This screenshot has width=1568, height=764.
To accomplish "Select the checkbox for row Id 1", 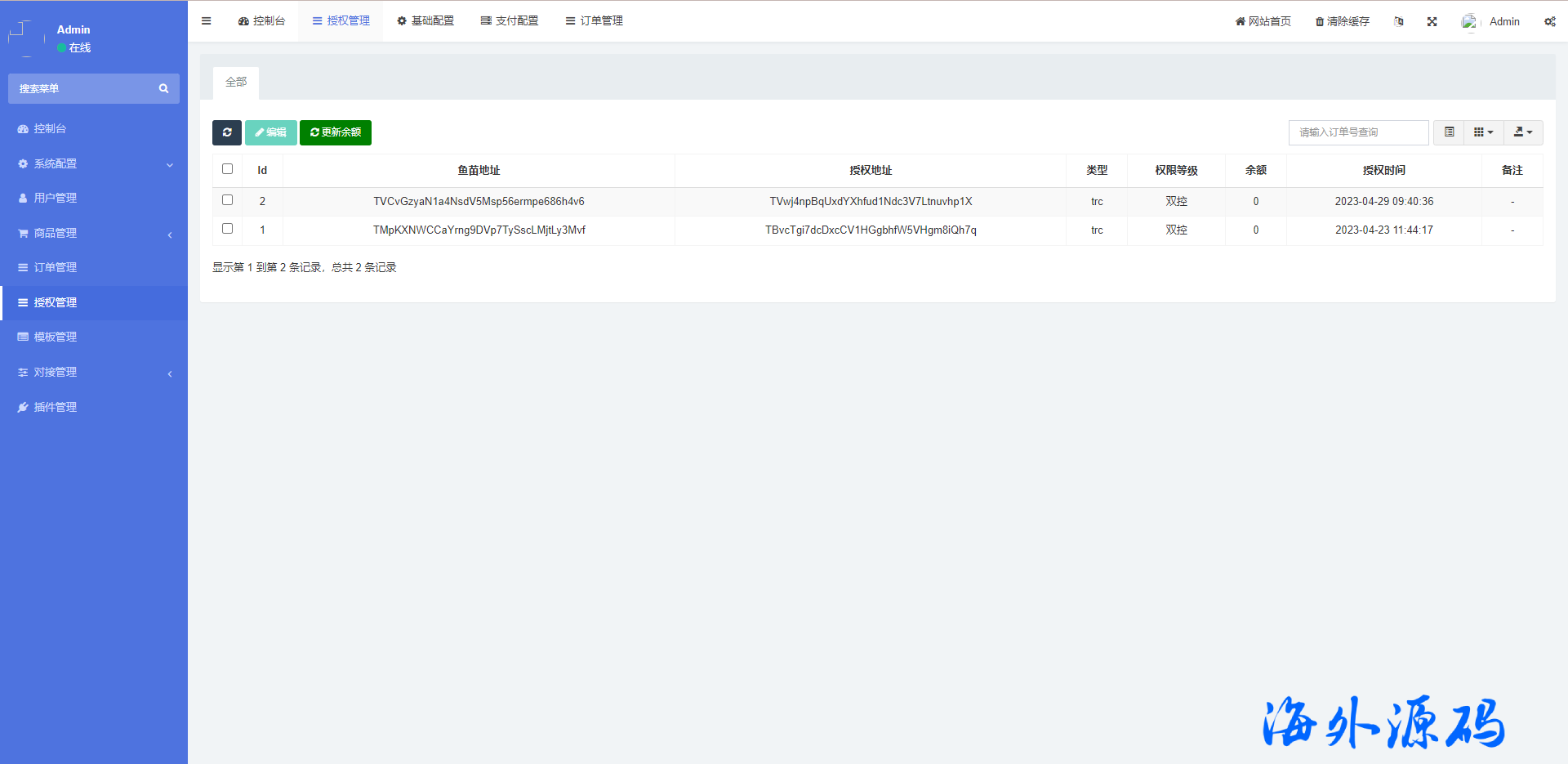I will tap(228, 229).
